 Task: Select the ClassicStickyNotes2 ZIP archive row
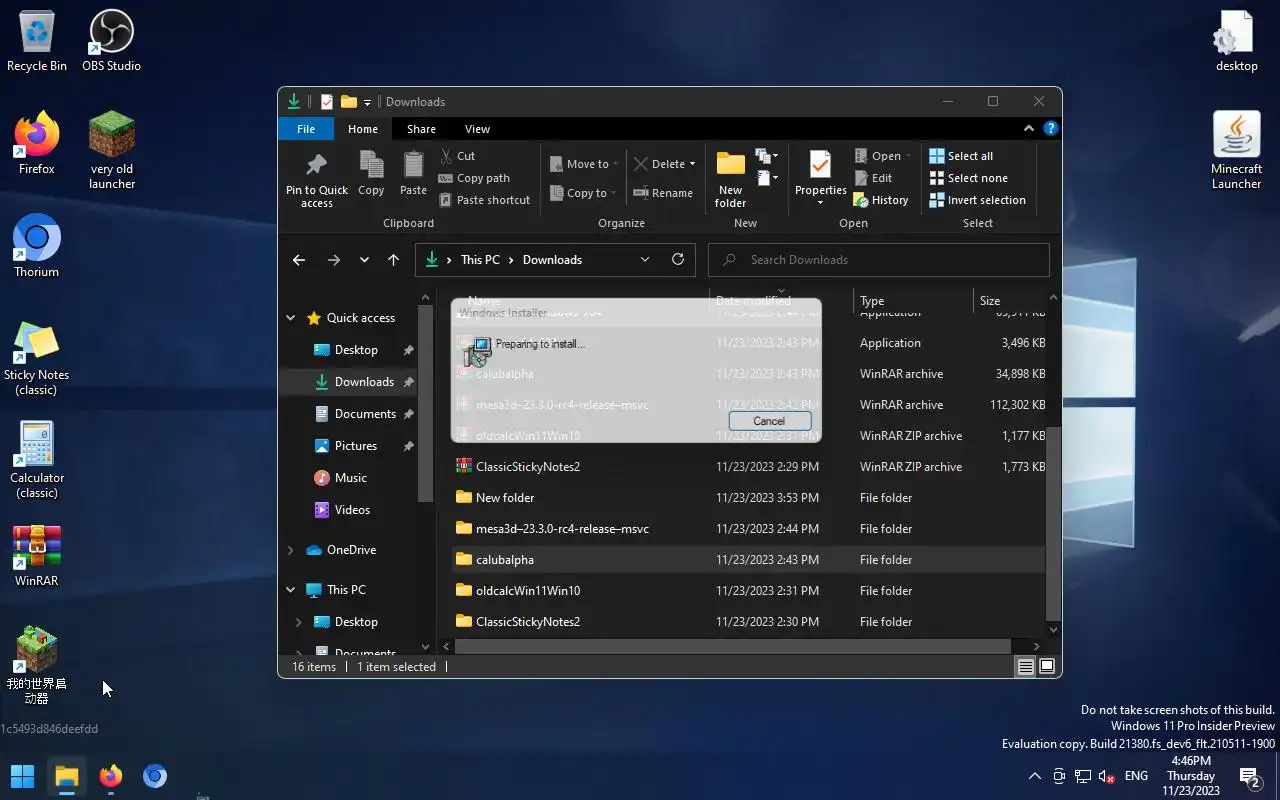(748, 466)
